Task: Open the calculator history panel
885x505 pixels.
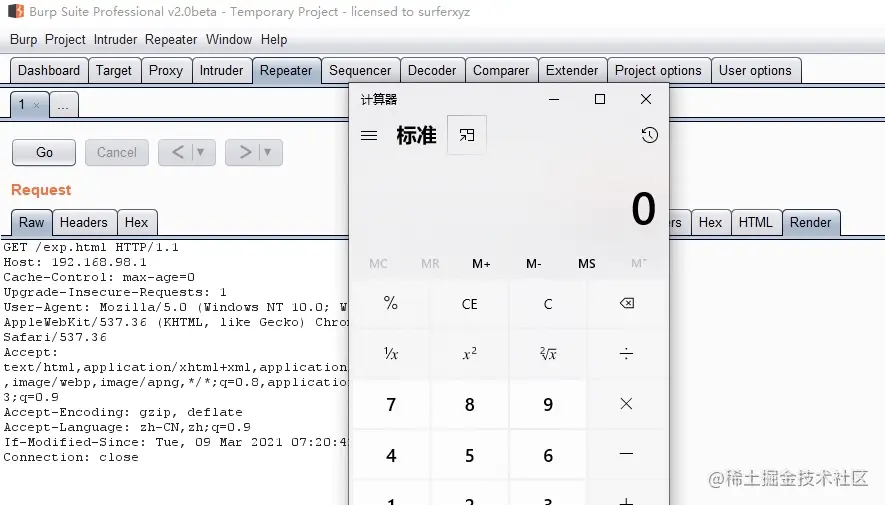Action: 650,135
